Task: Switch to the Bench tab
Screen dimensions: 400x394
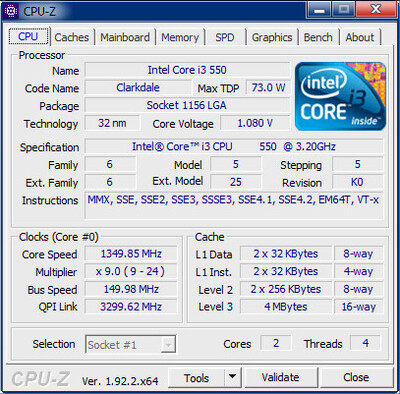Action: (x=318, y=37)
